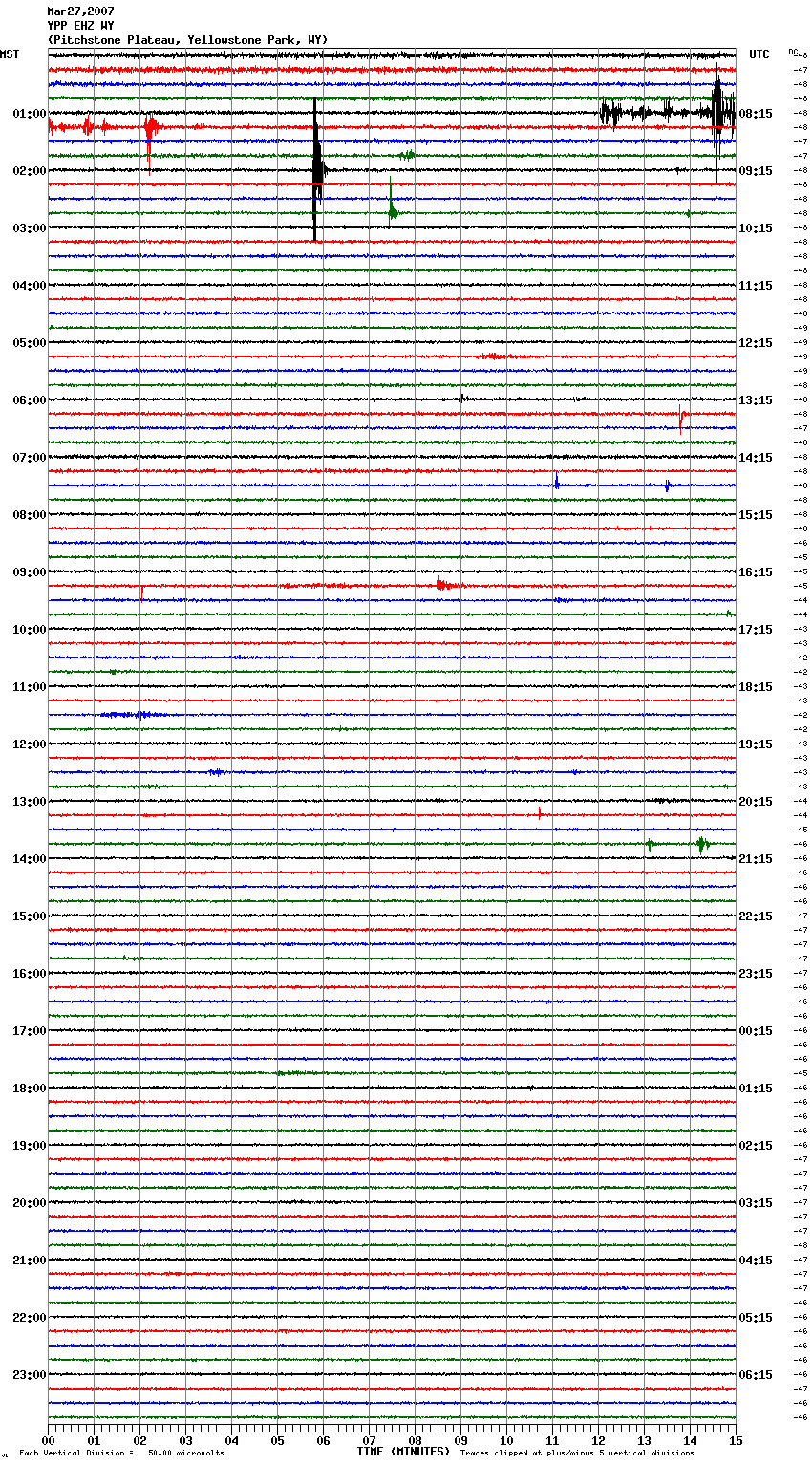
Task: Select the 05:00 MST row label
Action: (30, 343)
